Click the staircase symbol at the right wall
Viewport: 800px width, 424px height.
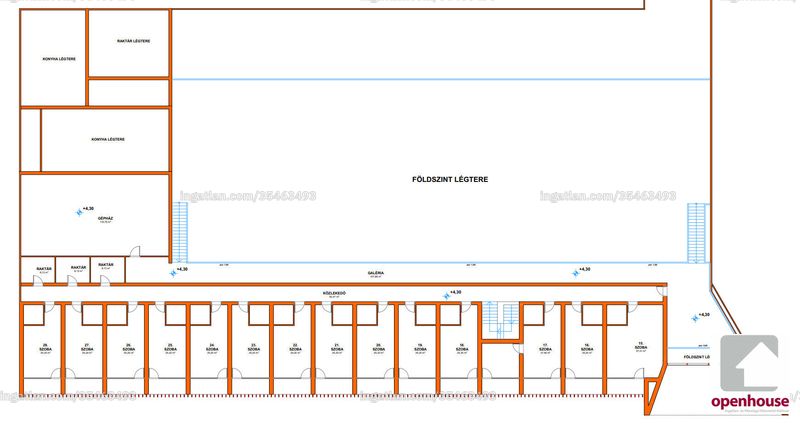tap(695, 233)
